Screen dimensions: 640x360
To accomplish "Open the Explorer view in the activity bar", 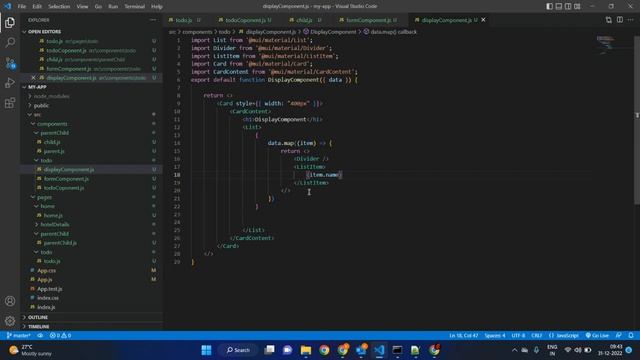I will [10, 22].
